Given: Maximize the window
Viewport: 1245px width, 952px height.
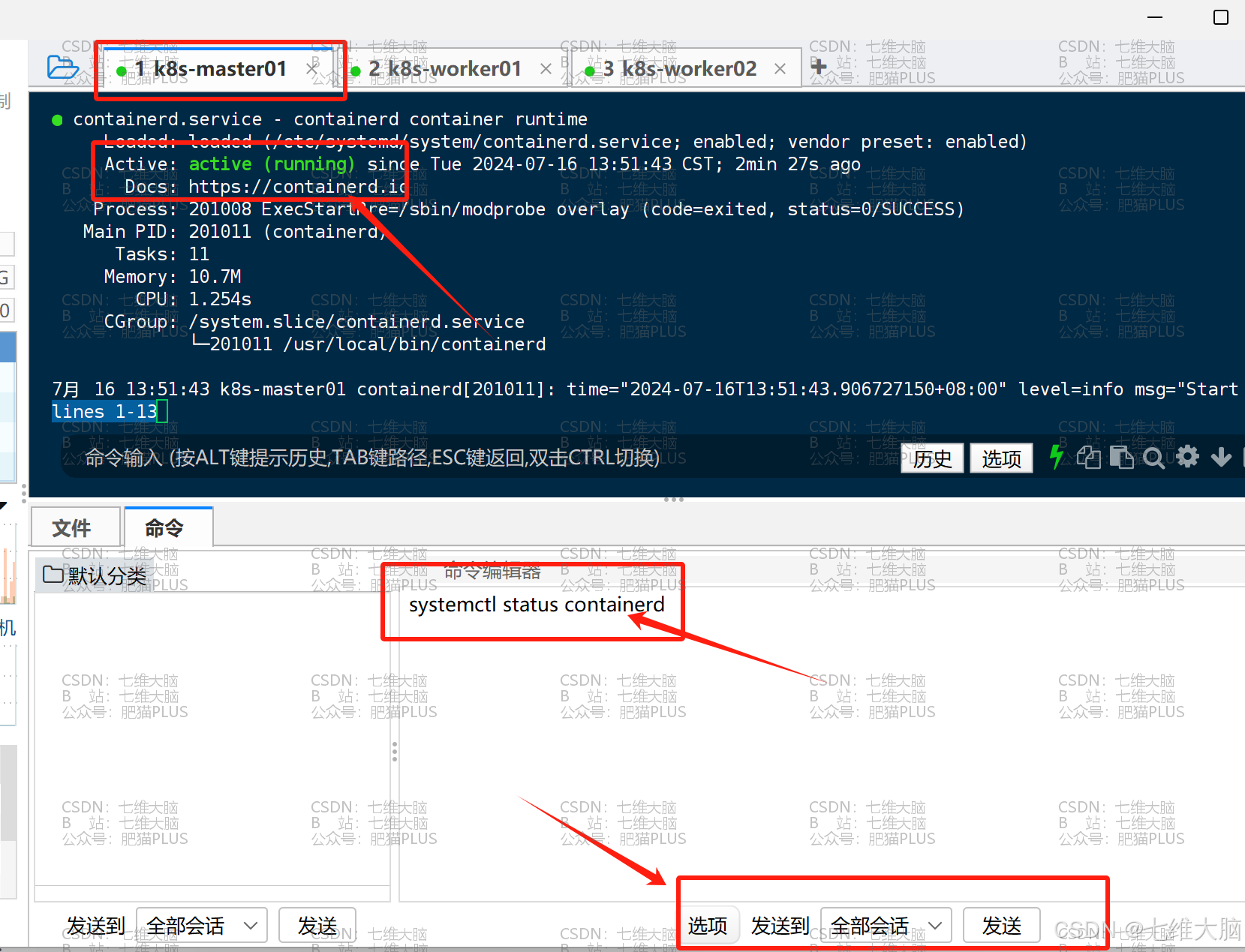Looking at the screenshot, I should pos(1221,17).
